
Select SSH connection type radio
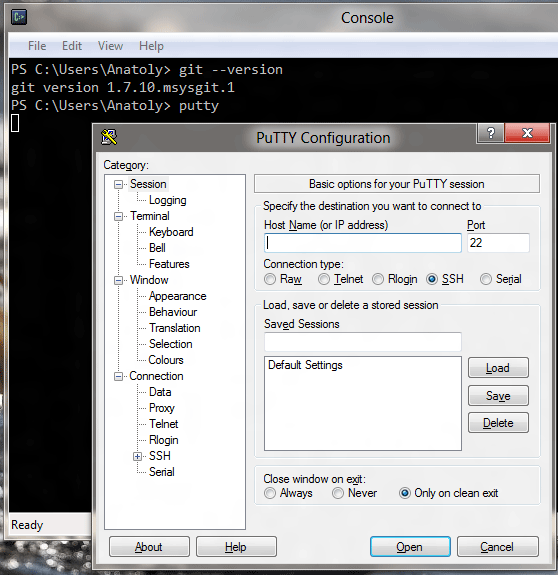(x=432, y=279)
